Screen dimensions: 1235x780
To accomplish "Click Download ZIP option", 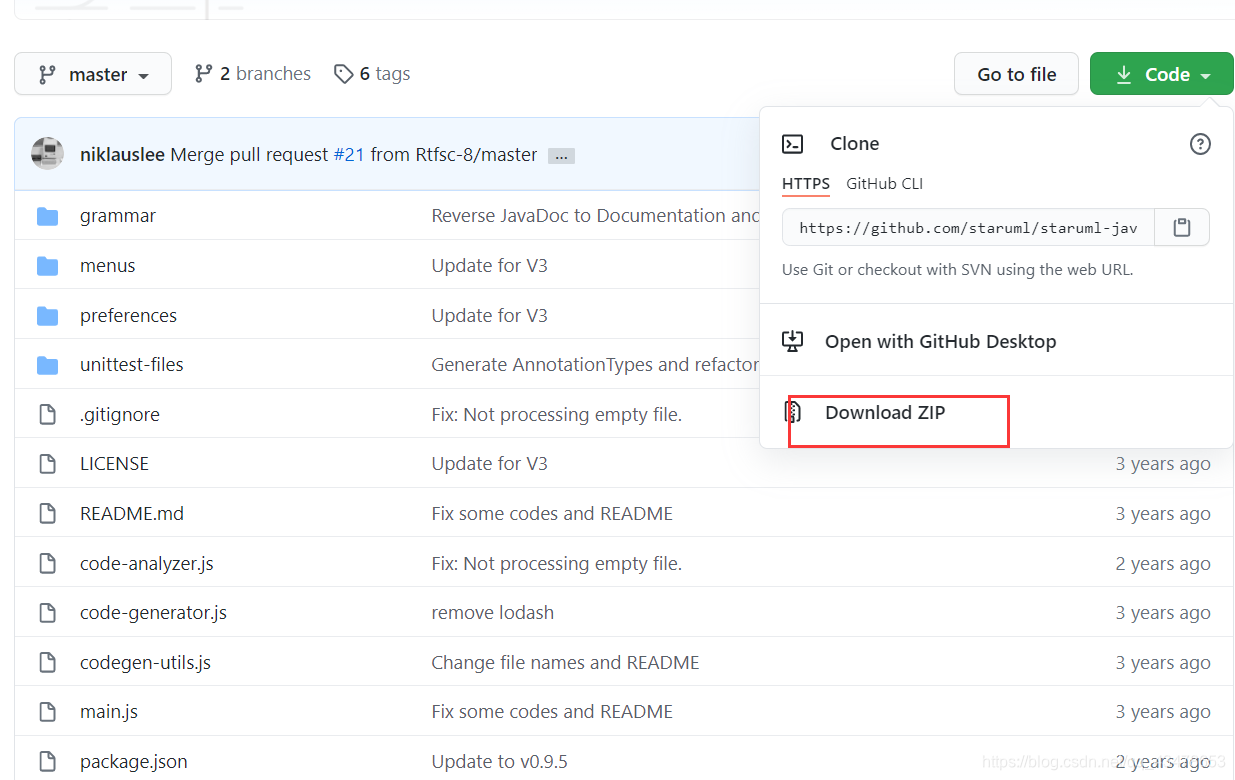I will [885, 412].
